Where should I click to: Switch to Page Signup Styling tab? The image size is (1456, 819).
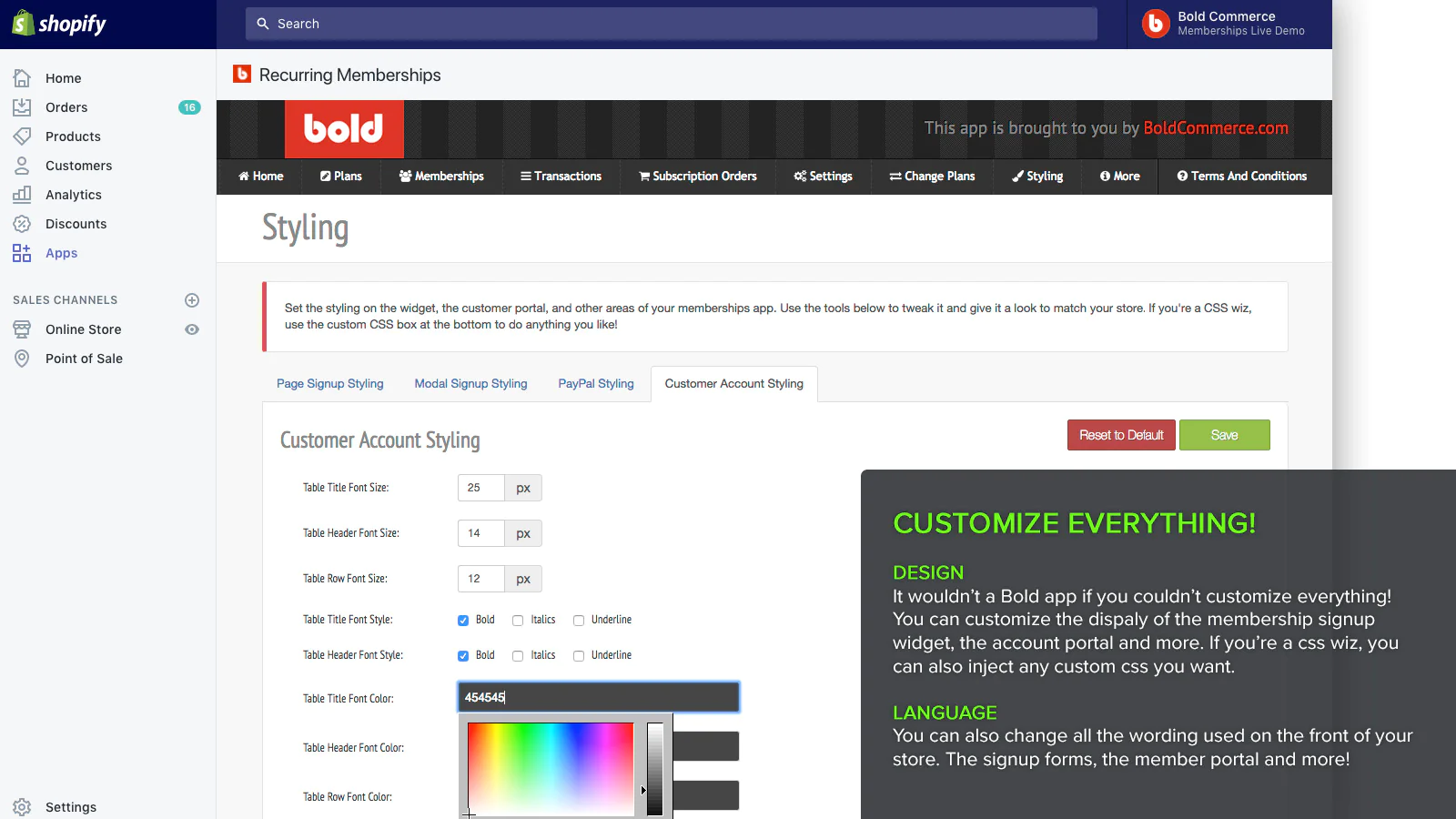pos(329,384)
